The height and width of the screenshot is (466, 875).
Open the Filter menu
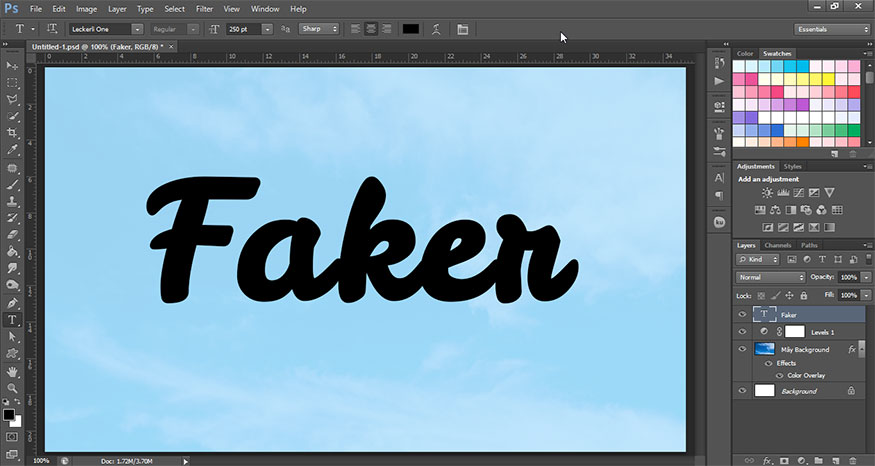204,9
